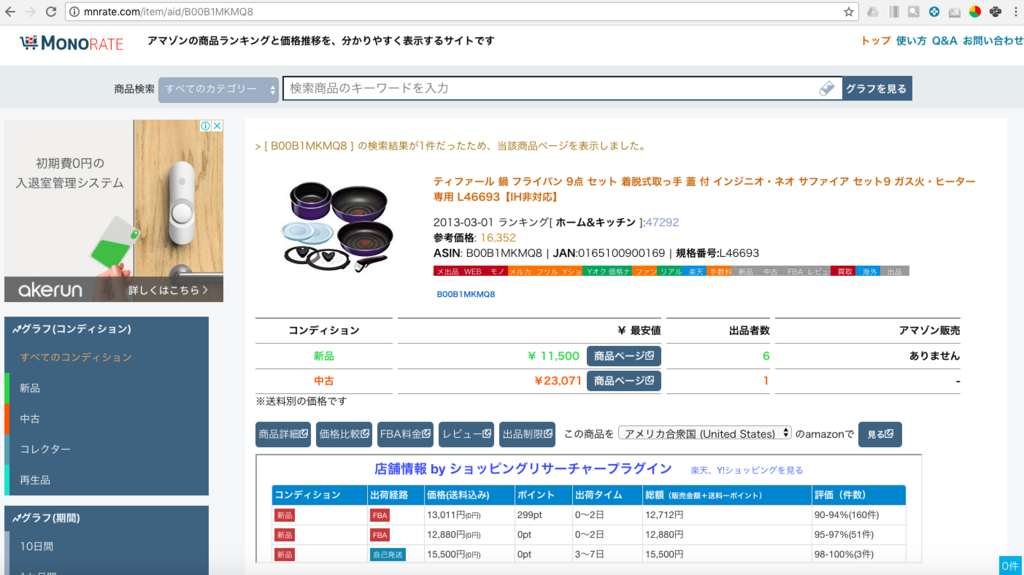Click the browser forward arrow
The width and height of the screenshot is (1024, 575).
pyautogui.click(x=31, y=12)
